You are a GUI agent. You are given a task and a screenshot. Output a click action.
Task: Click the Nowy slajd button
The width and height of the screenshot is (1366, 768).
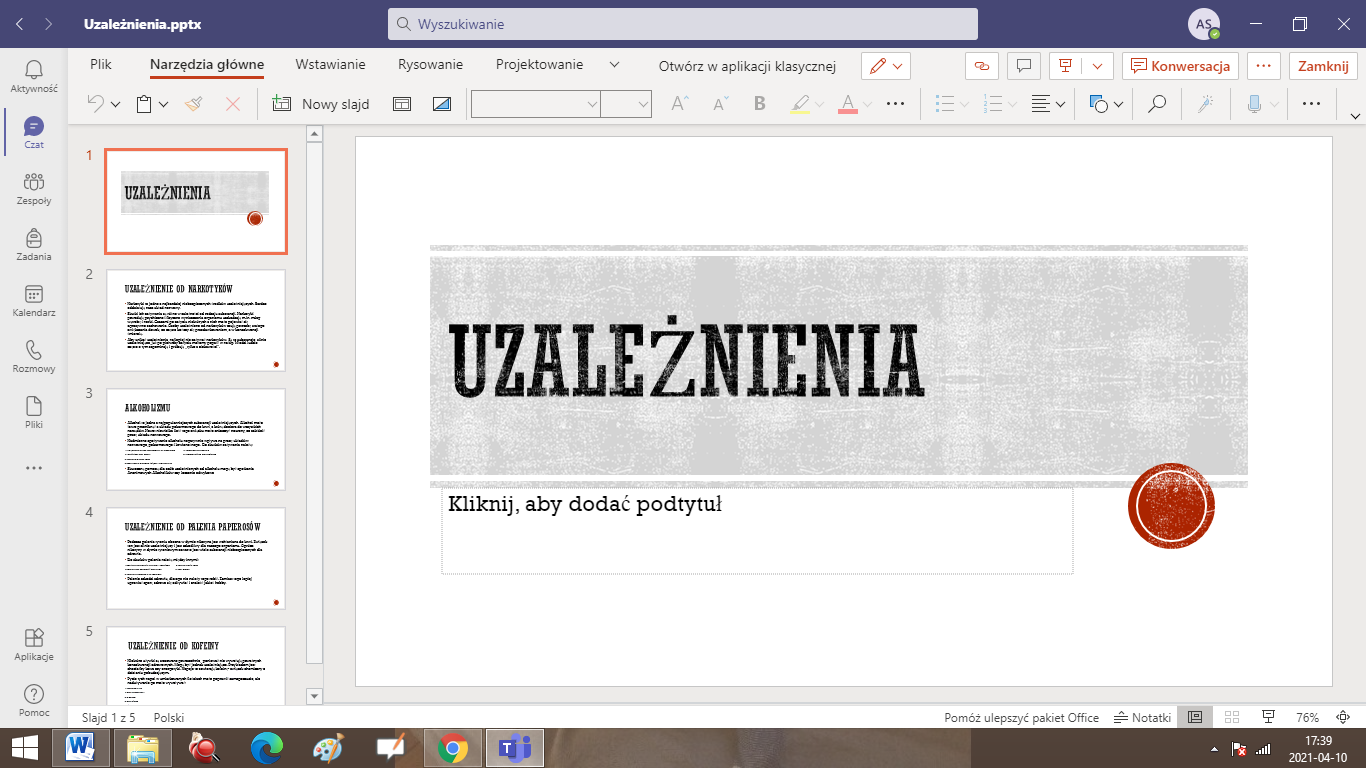tap(321, 104)
